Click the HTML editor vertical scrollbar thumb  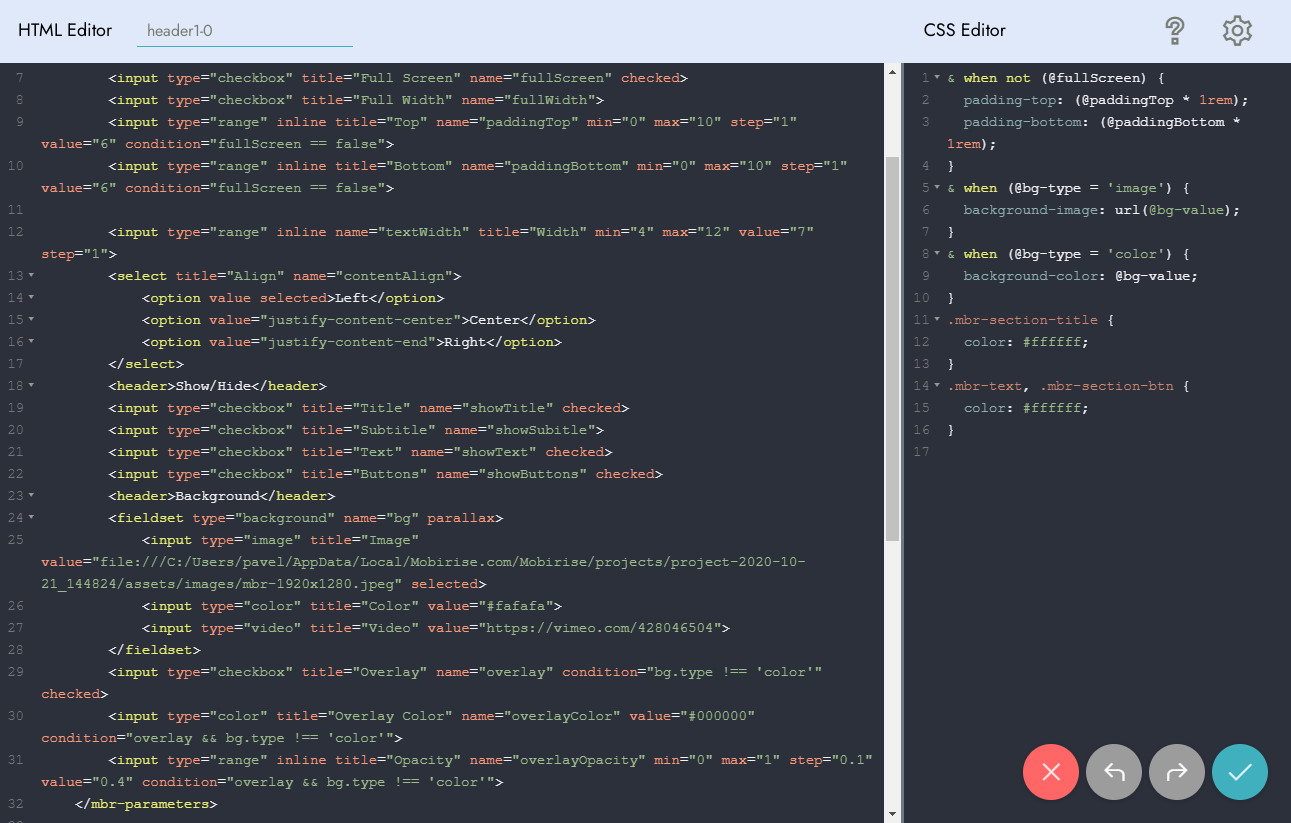click(892, 350)
